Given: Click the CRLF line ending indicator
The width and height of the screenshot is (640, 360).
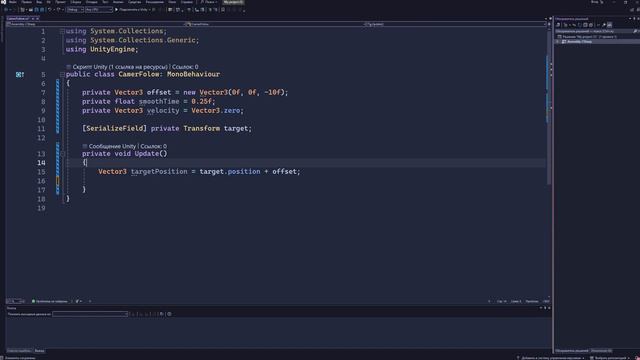Looking at the screenshot, I should (546, 301).
